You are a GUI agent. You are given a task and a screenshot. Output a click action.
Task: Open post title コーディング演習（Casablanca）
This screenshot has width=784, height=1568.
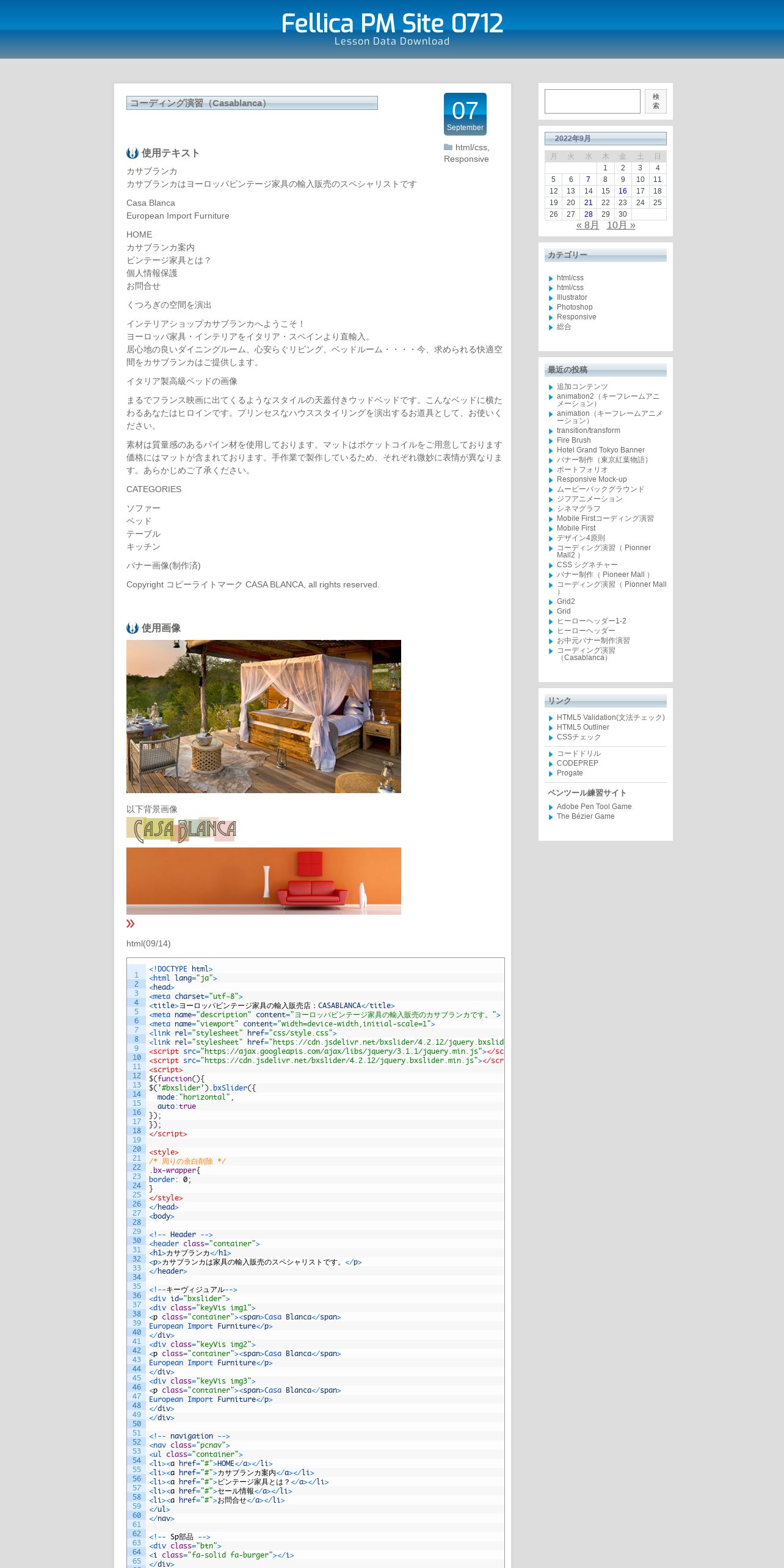click(x=198, y=103)
